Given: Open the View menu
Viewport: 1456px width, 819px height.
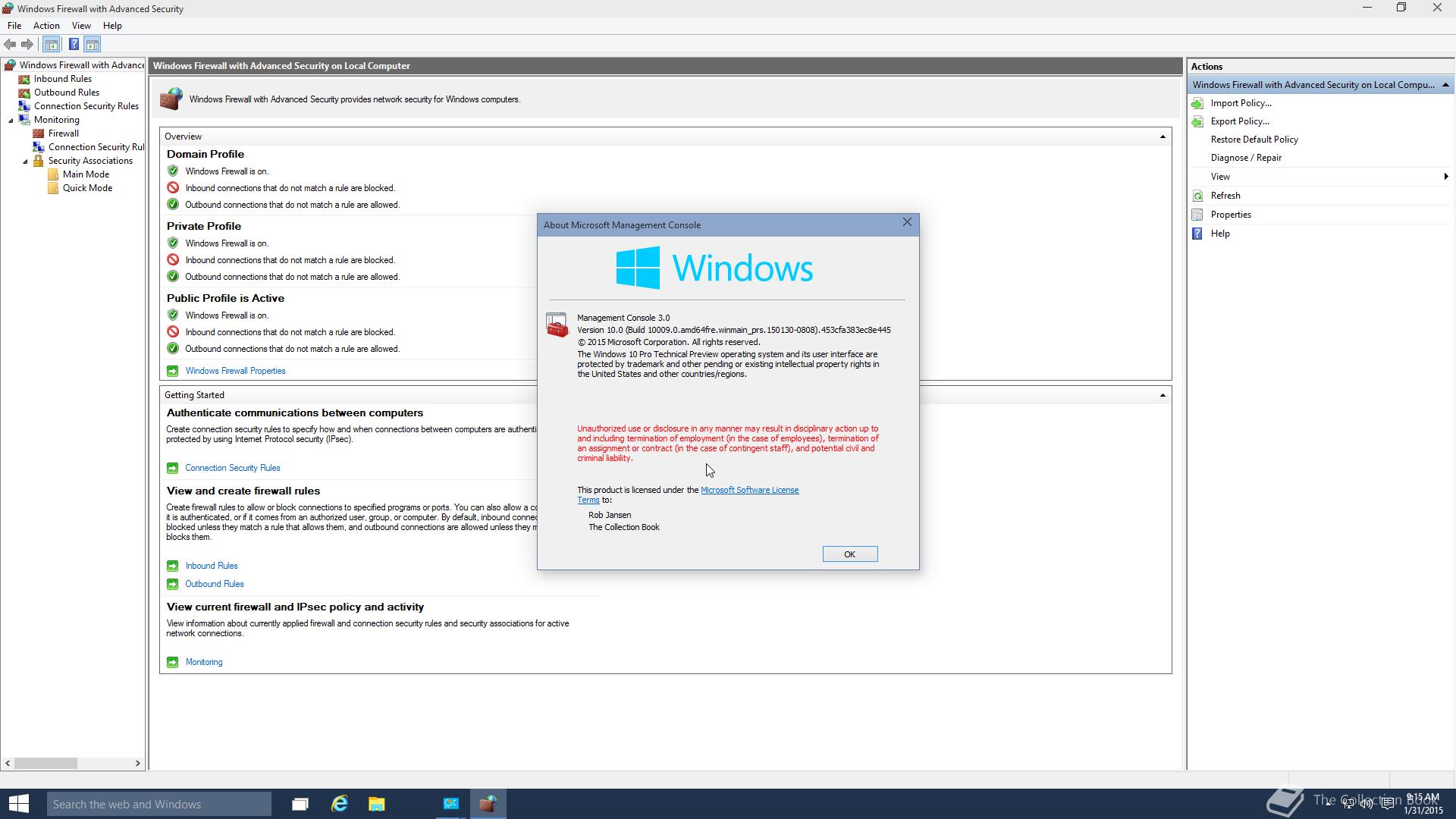Looking at the screenshot, I should coord(81,26).
